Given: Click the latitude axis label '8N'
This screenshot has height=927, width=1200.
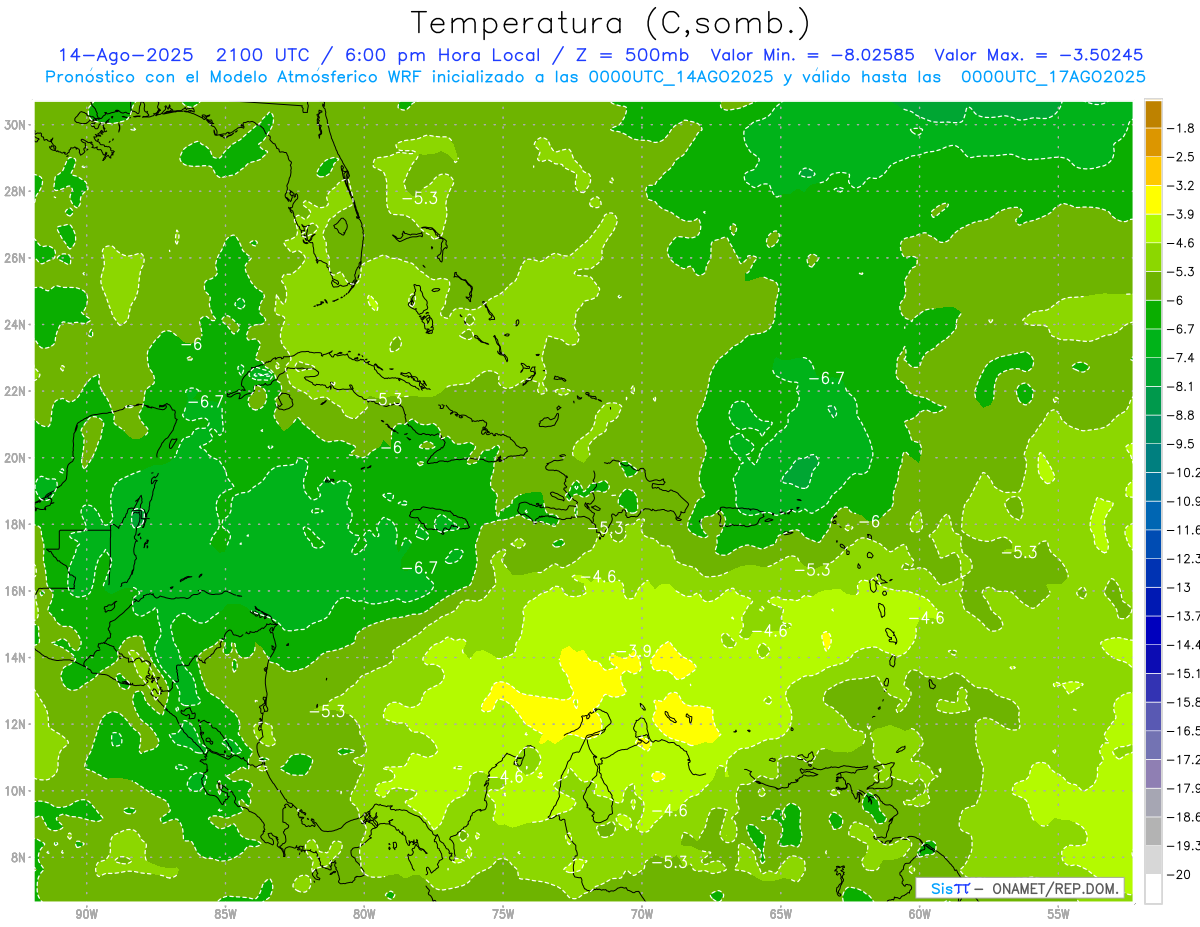Looking at the screenshot, I should pyautogui.click(x=19, y=857).
